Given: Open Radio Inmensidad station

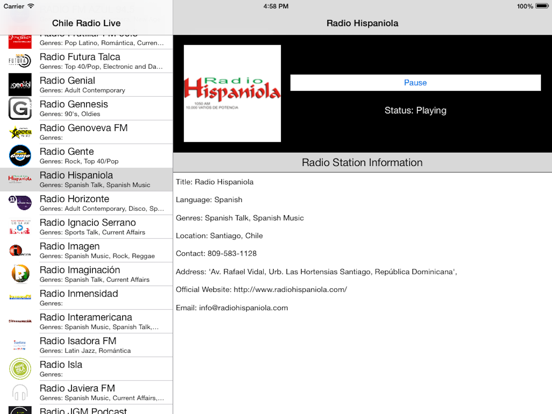Looking at the screenshot, I should 86,297.
